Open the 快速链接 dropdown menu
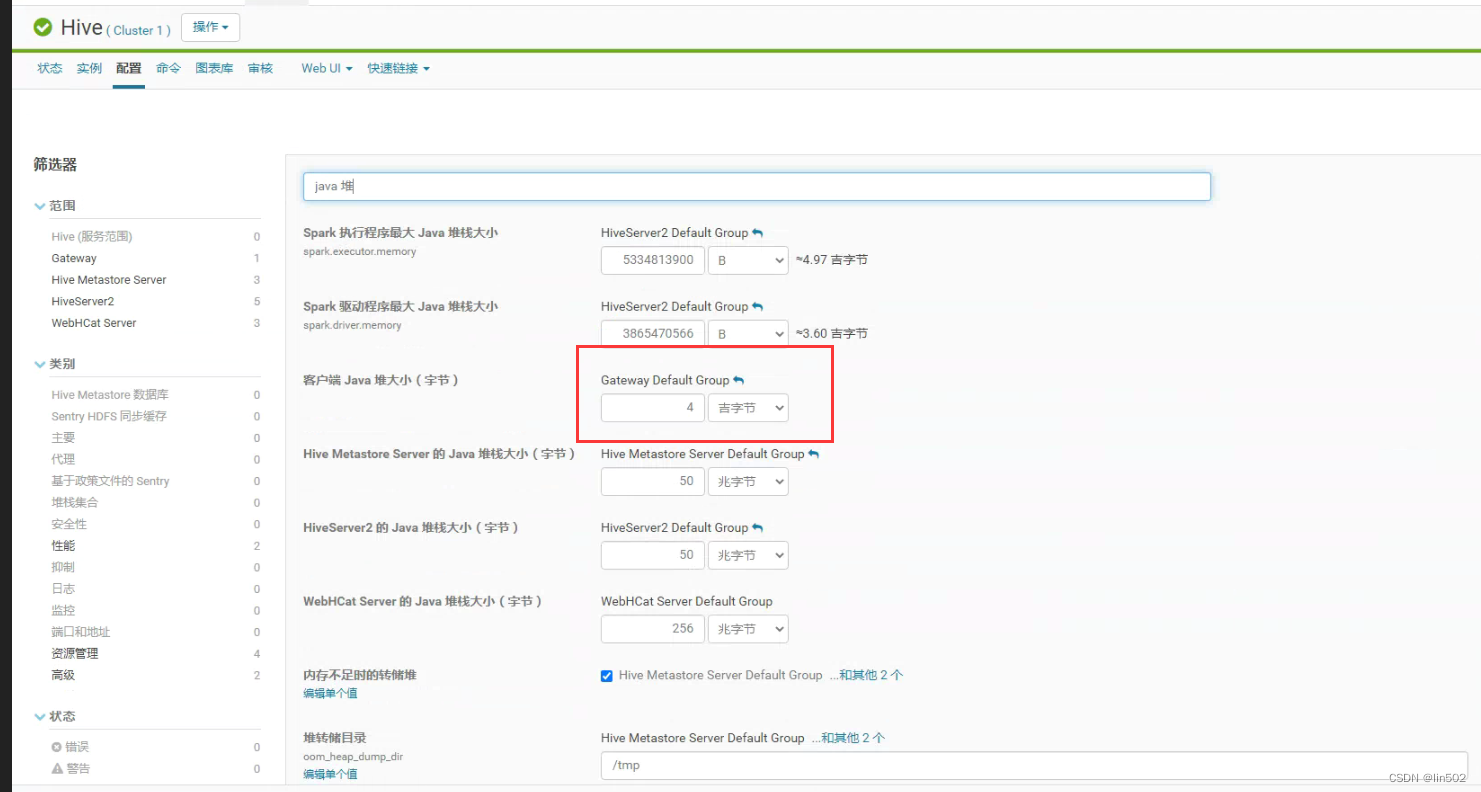Image resolution: width=1481 pixels, height=792 pixels. pyautogui.click(x=398, y=68)
